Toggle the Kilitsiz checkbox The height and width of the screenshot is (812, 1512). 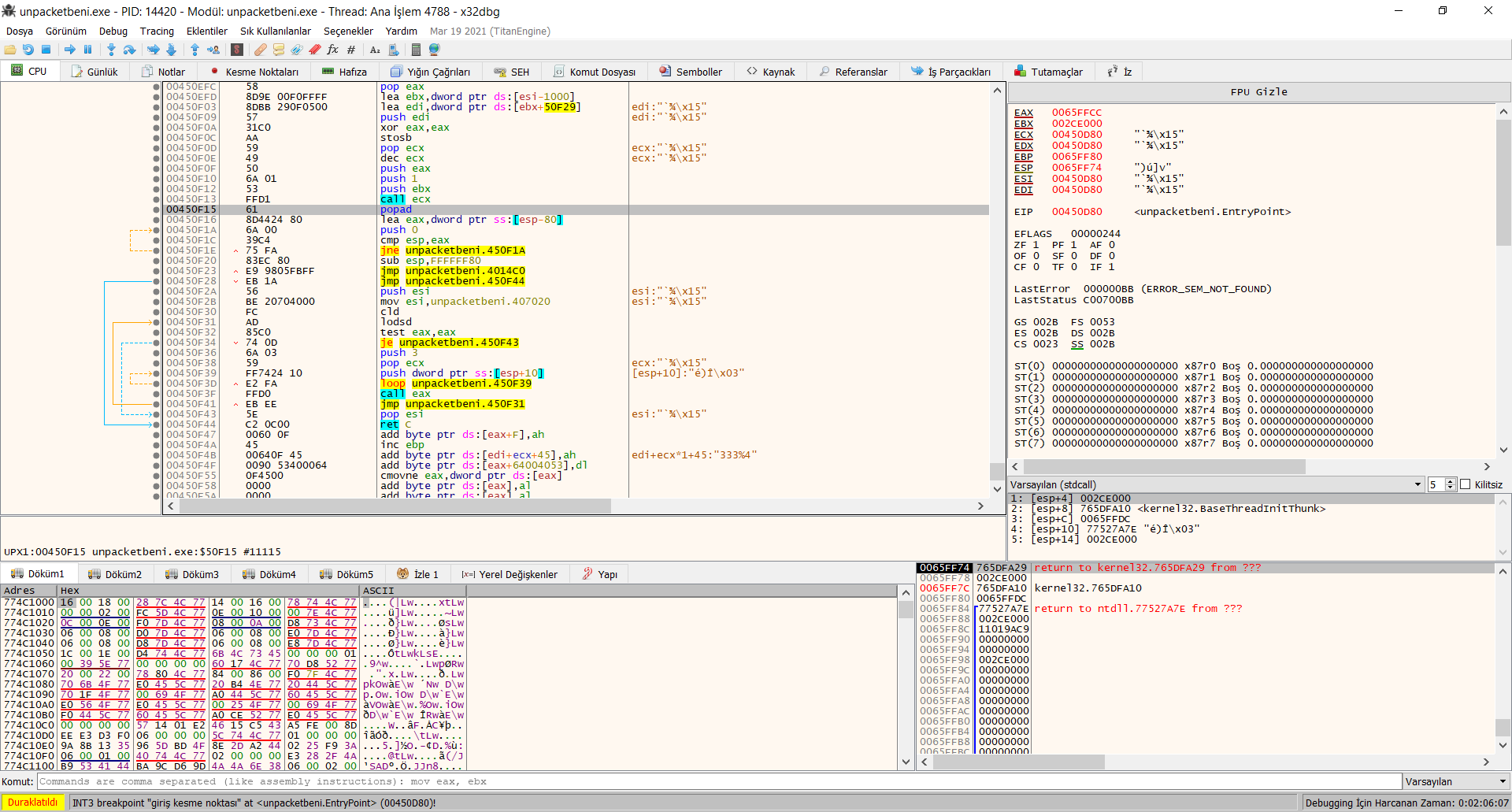[x=1466, y=484]
